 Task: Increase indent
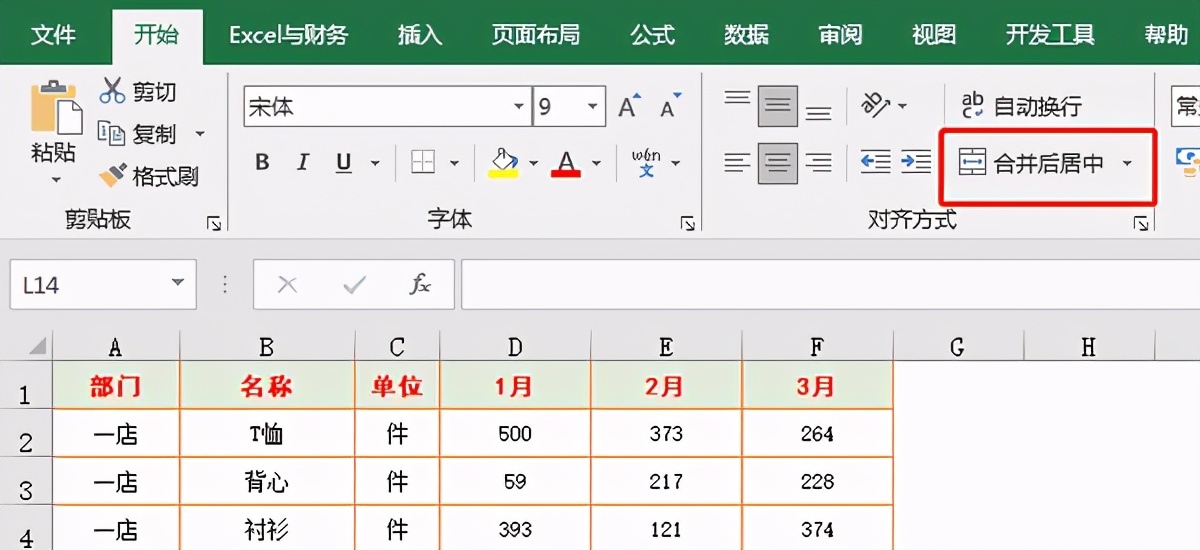[916, 162]
